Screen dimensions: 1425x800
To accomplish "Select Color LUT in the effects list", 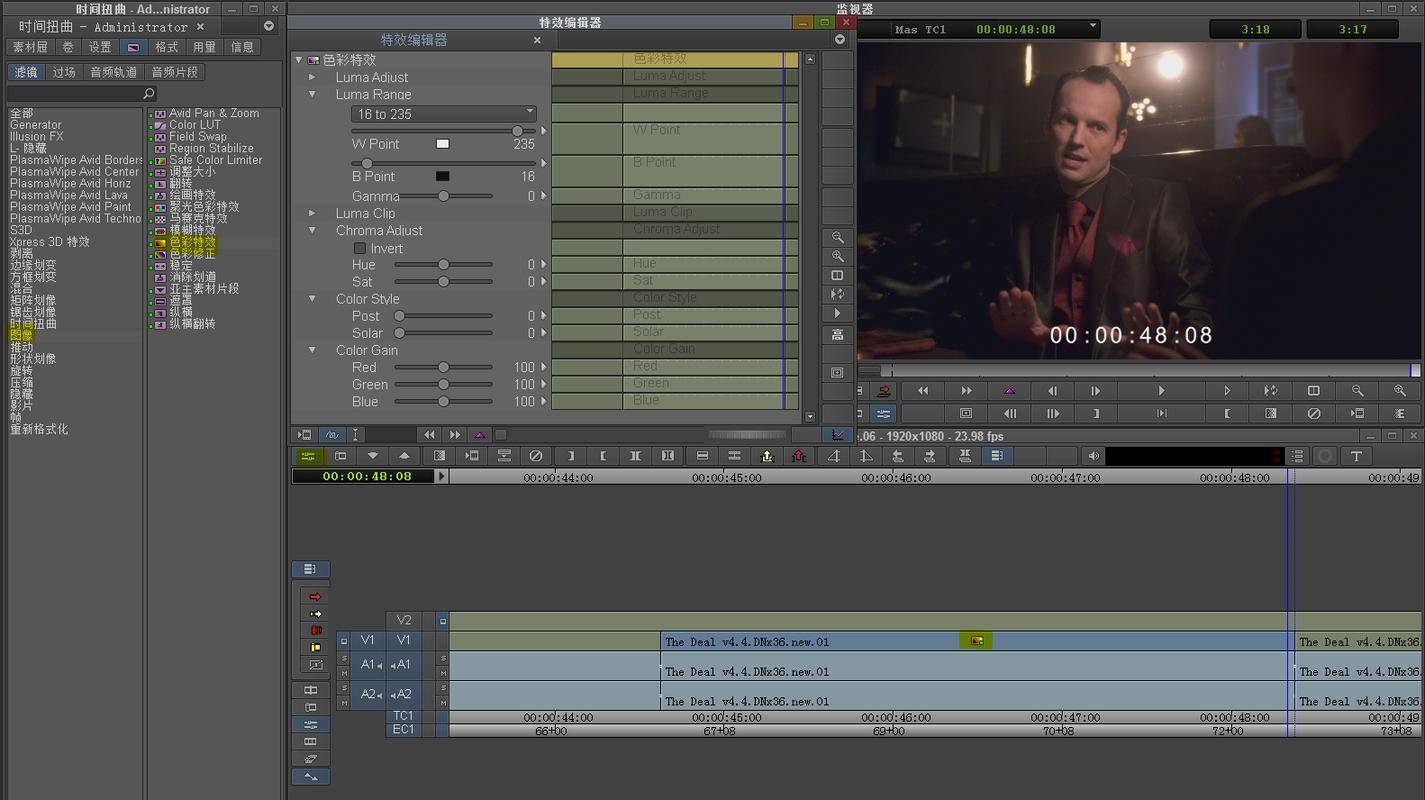I will (194, 125).
